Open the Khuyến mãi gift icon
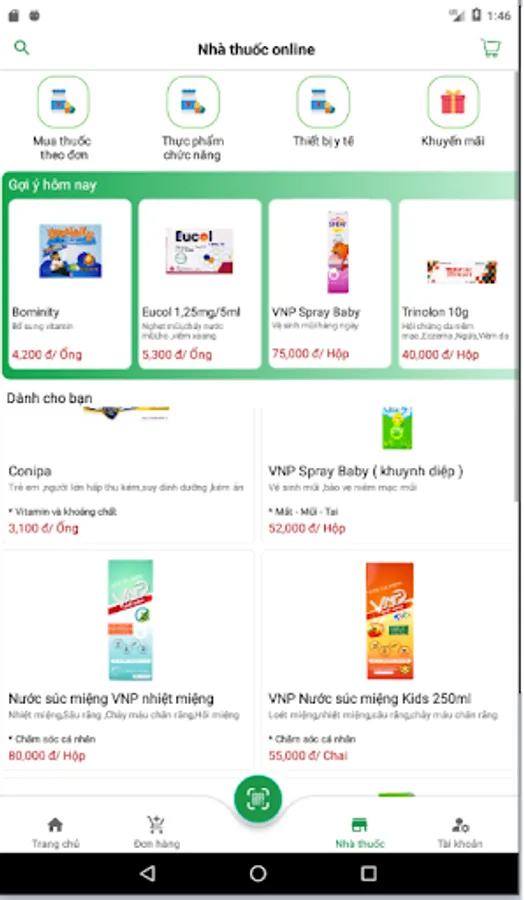This screenshot has height=900, width=524. point(453,102)
